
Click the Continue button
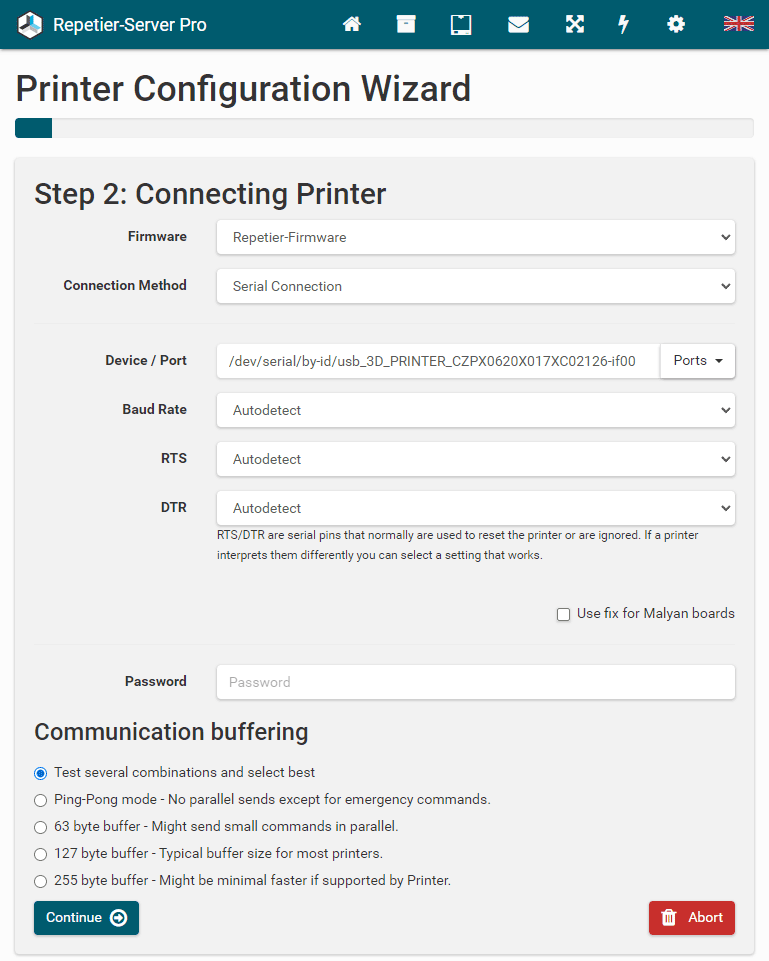(x=86, y=918)
